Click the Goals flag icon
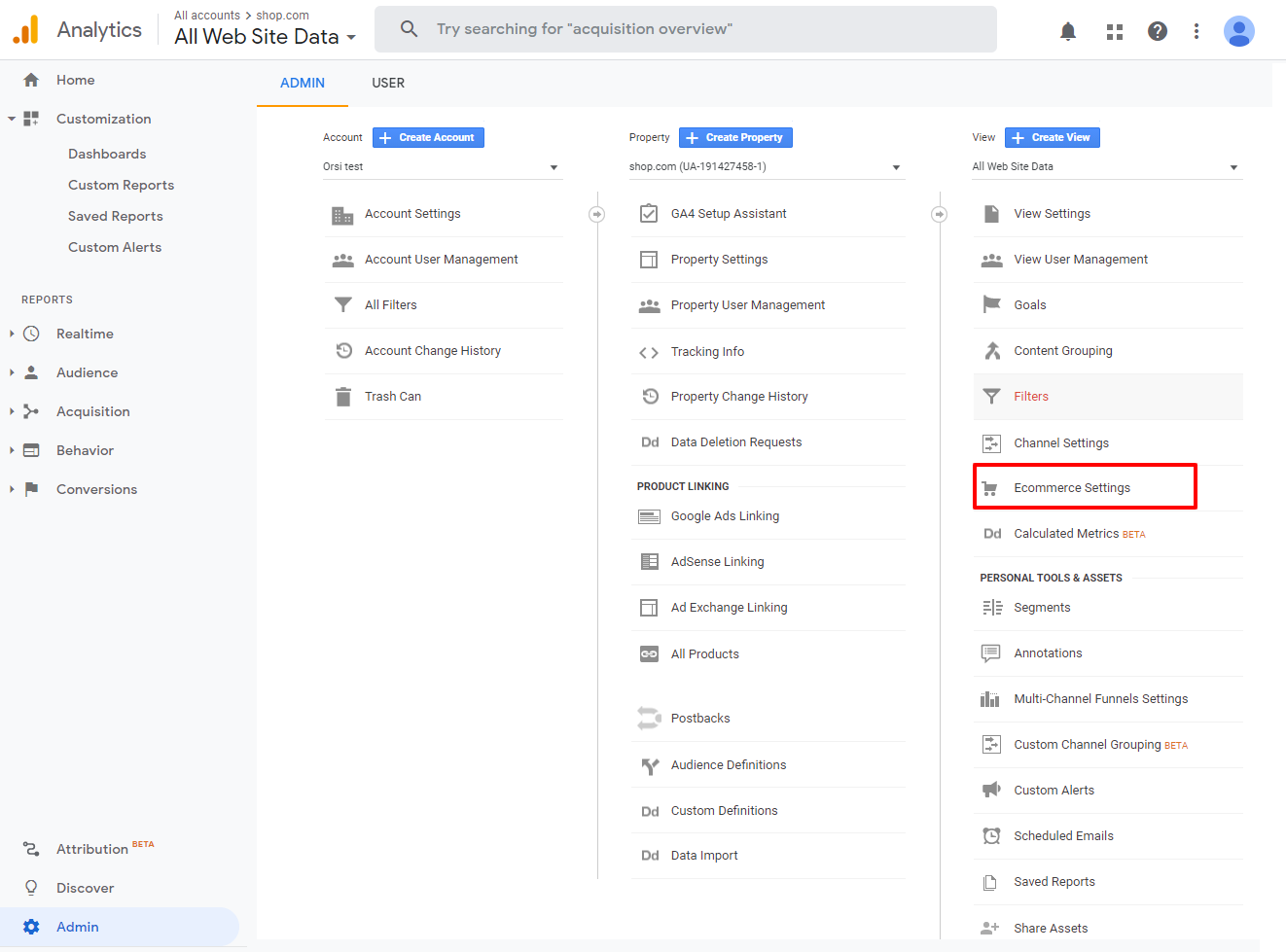Image resolution: width=1286 pixels, height=952 pixels. [x=991, y=304]
